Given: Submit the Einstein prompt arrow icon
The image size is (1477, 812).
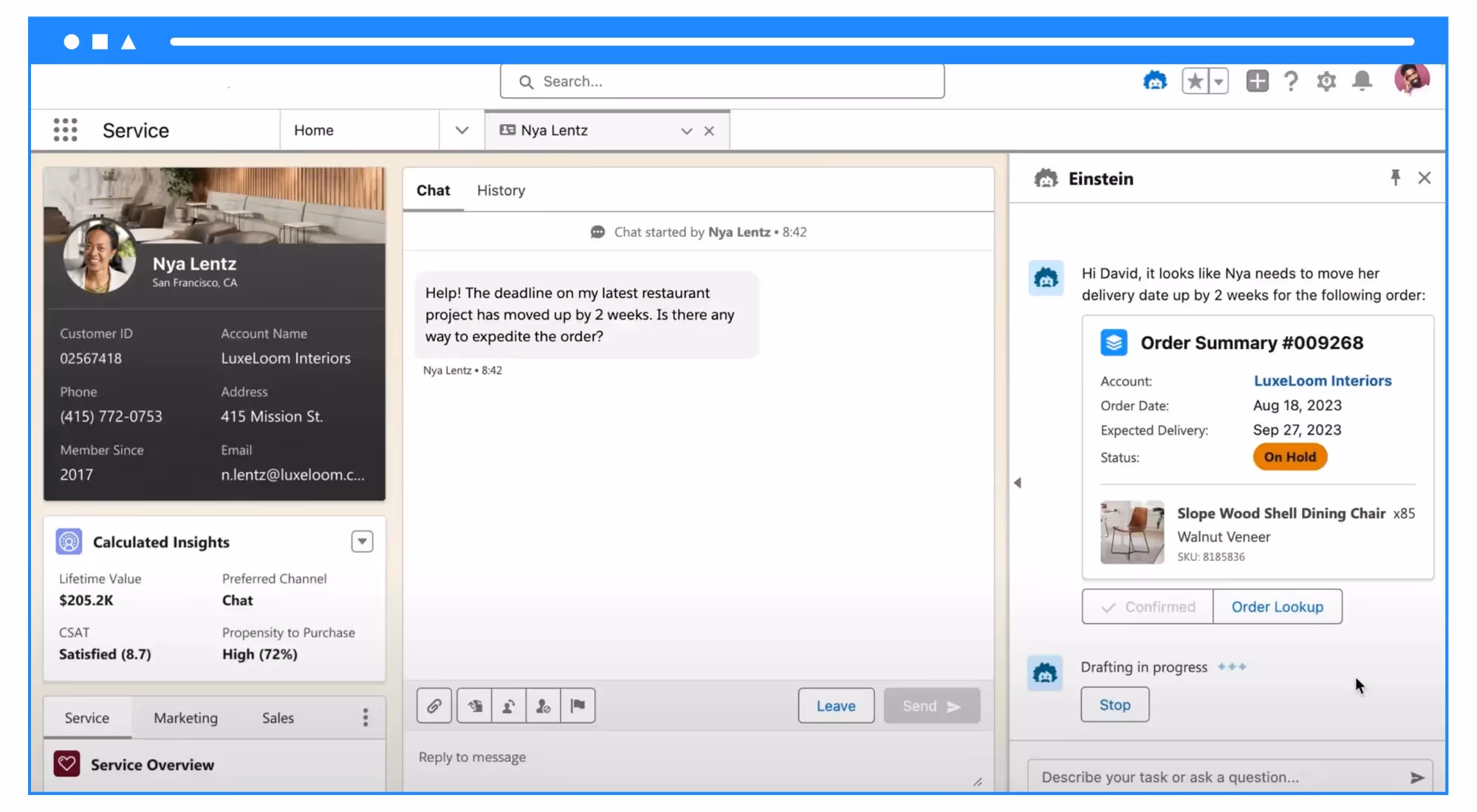Looking at the screenshot, I should pos(1417,777).
